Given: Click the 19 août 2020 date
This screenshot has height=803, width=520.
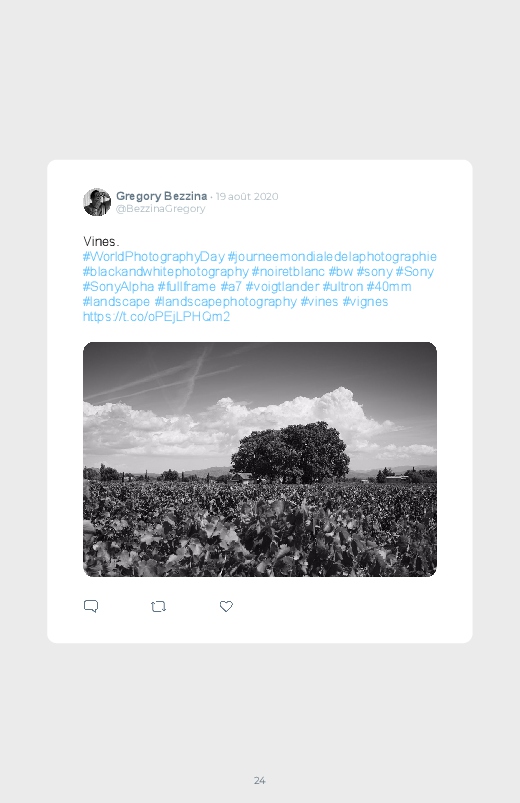Looking at the screenshot, I should pyautogui.click(x=247, y=197).
